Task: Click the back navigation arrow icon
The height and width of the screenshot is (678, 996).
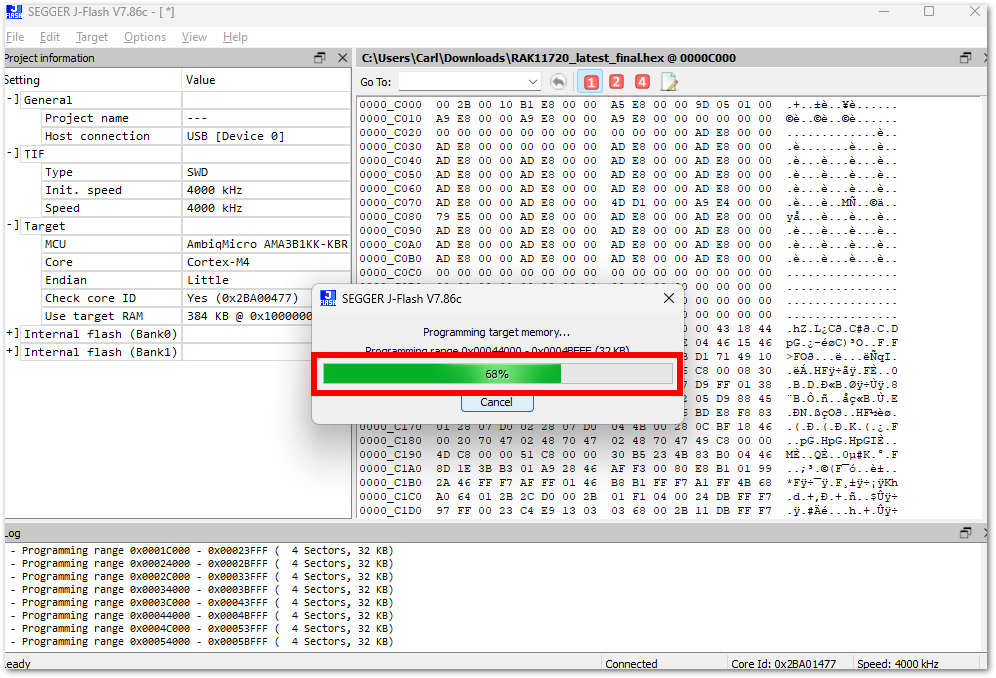Action: click(558, 82)
